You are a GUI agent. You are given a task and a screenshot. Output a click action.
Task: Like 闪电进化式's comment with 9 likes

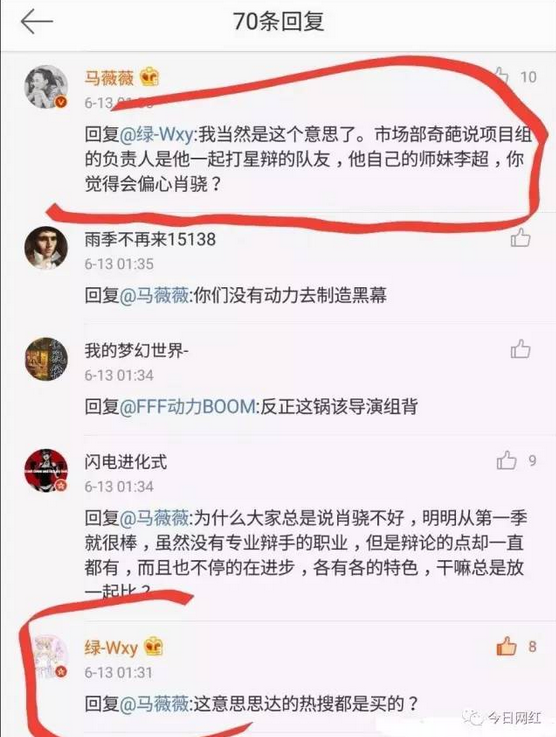[507, 460]
